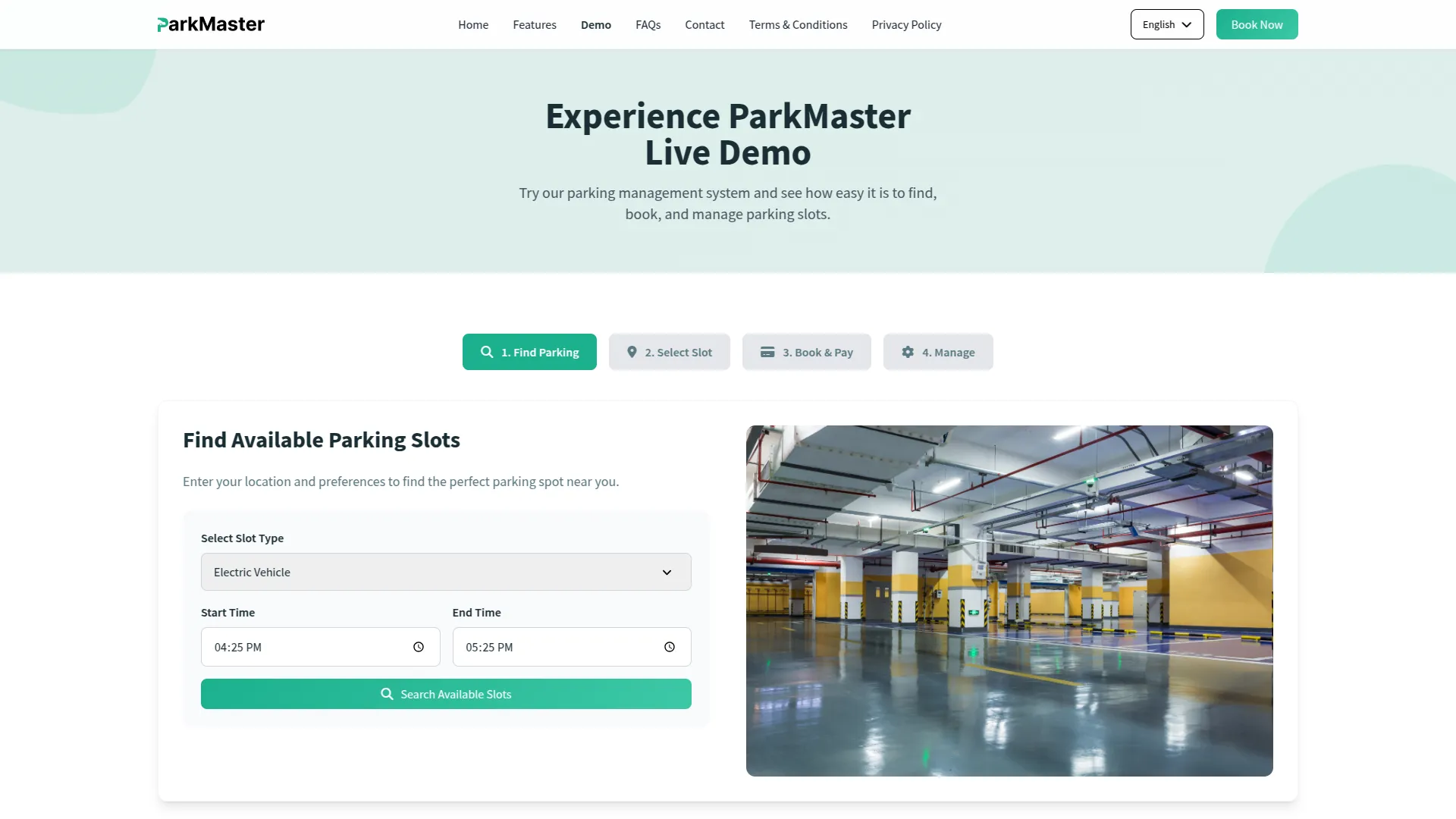1456x819 pixels.
Task: Click the credit card icon on Book & Pay step
Action: coord(768,352)
